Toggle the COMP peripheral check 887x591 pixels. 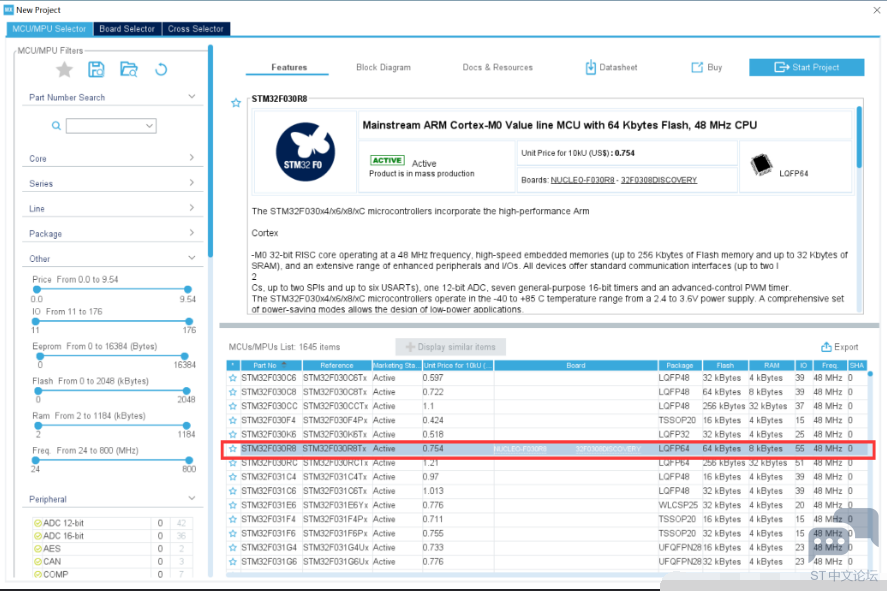pos(38,574)
